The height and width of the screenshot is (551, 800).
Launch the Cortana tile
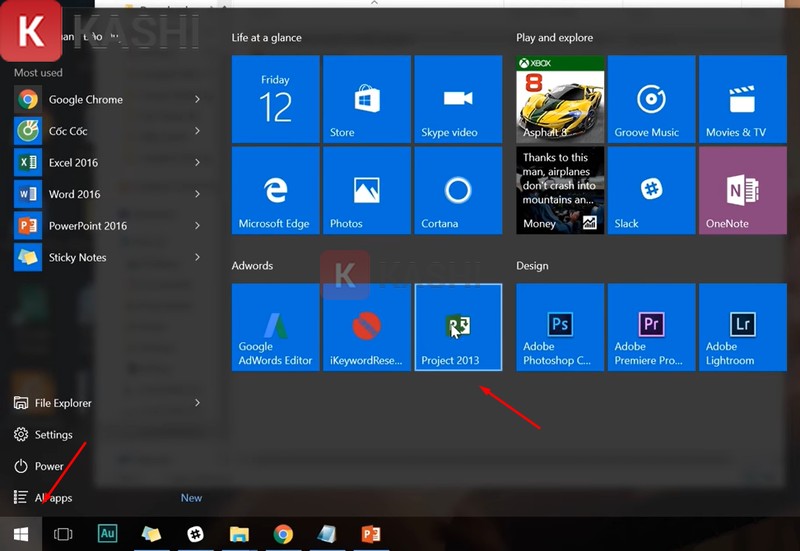(458, 191)
